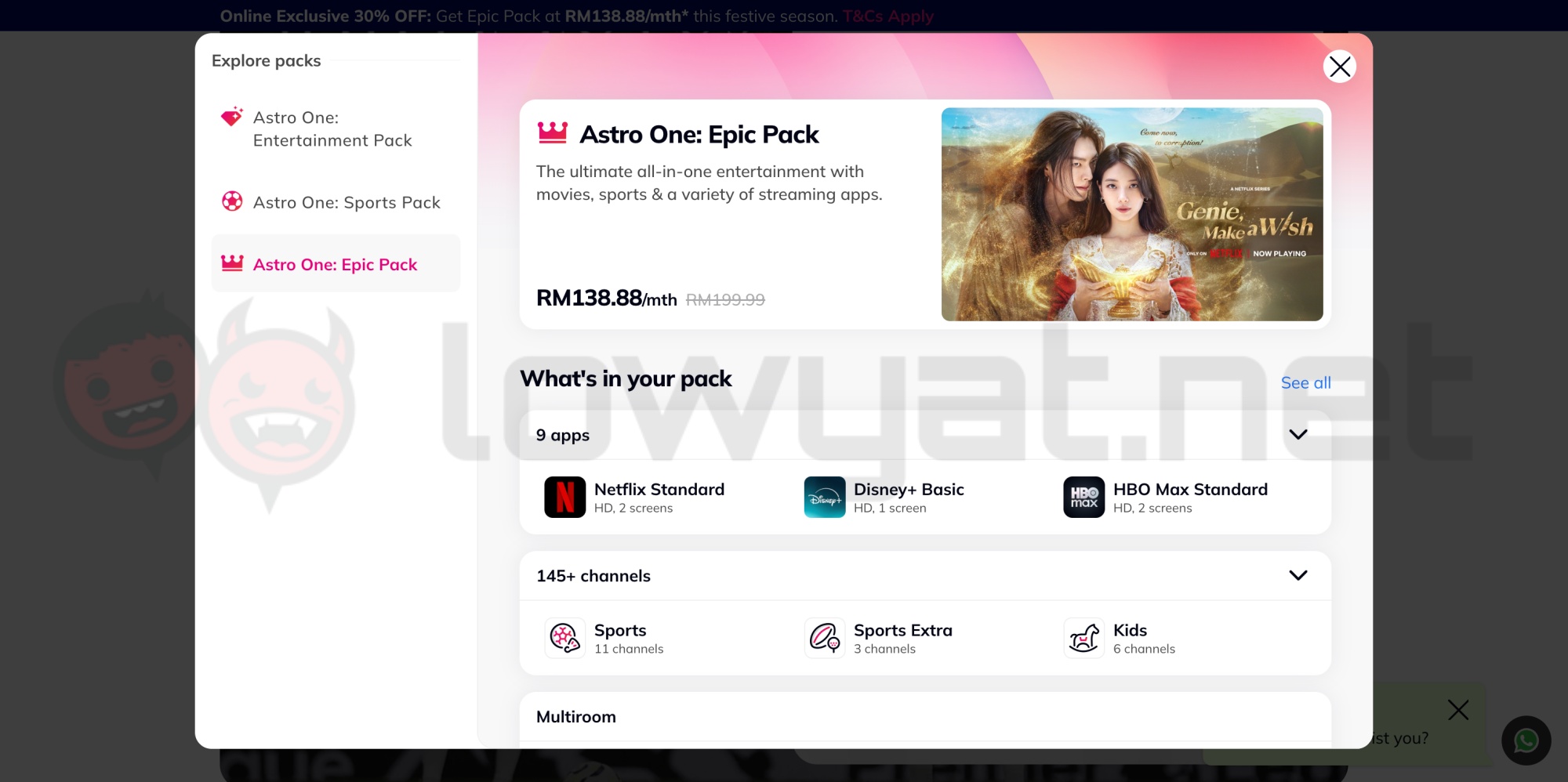
Task: Select Astro One: Epic Pack
Action: tap(335, 265)
